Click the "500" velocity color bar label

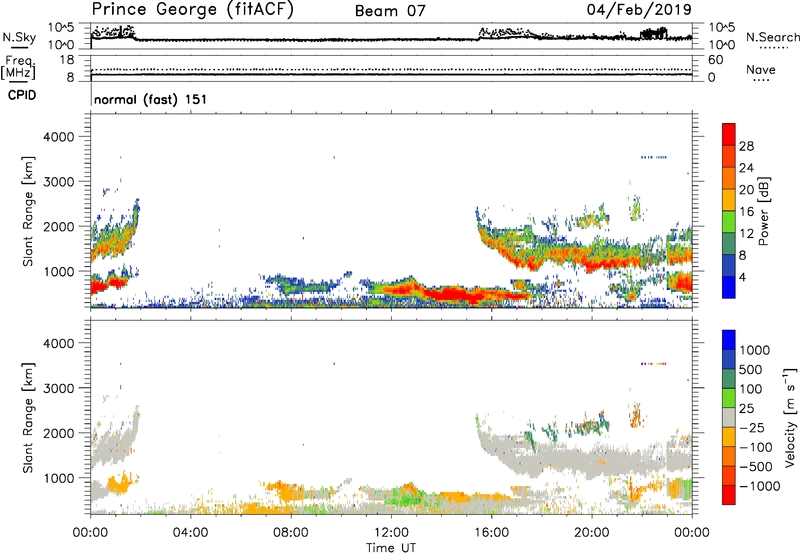[751, 369]
